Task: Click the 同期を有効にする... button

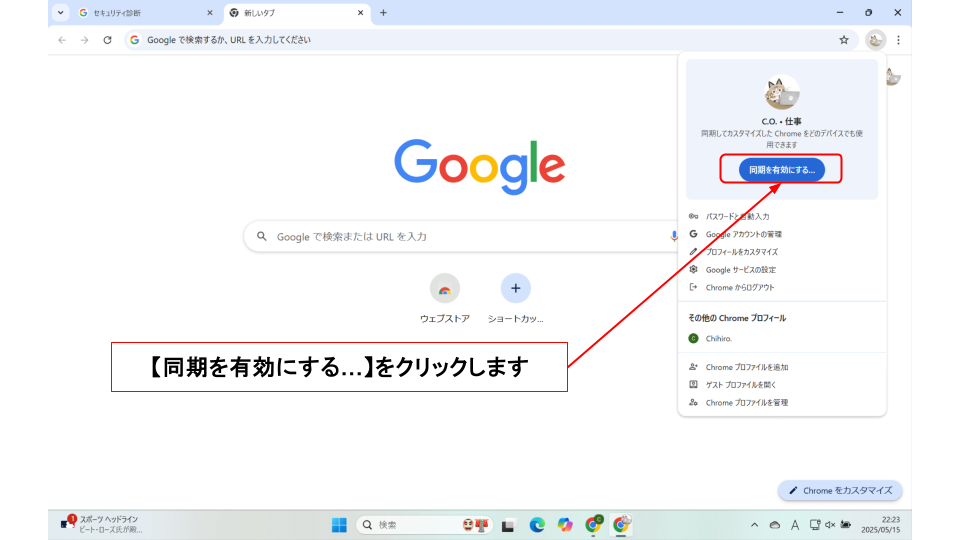Action: click(x=782, y=170)
